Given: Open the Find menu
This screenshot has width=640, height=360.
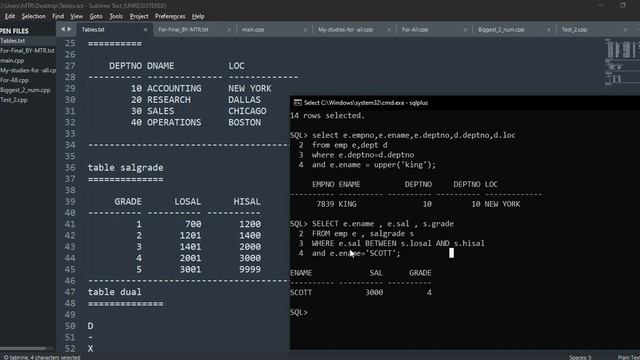Looking at the screenshot, I should [58, 16].
